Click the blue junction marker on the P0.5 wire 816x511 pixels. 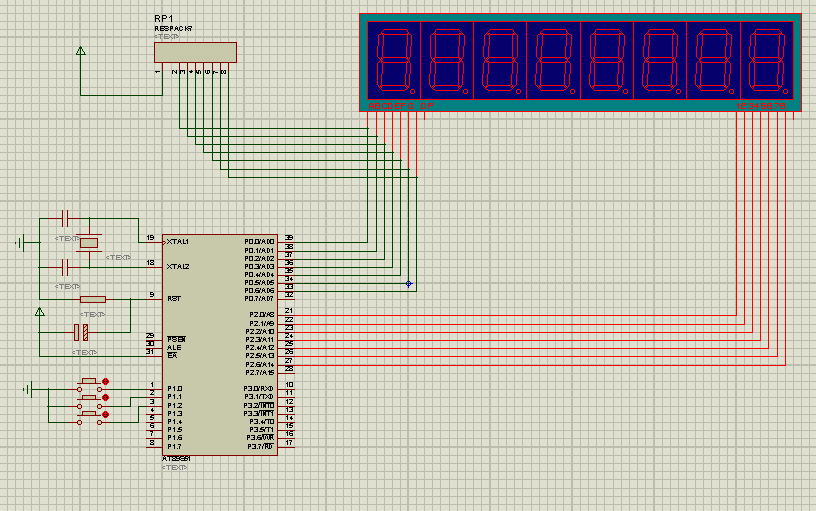tap(409, 284)
